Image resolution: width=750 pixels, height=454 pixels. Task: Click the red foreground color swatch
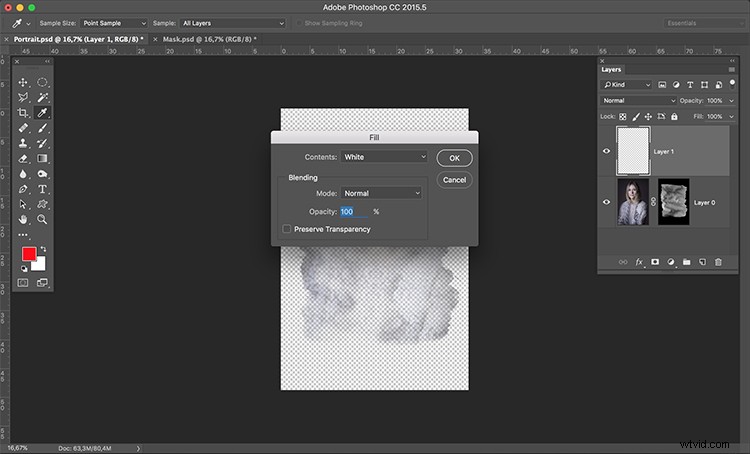(29, 254)
